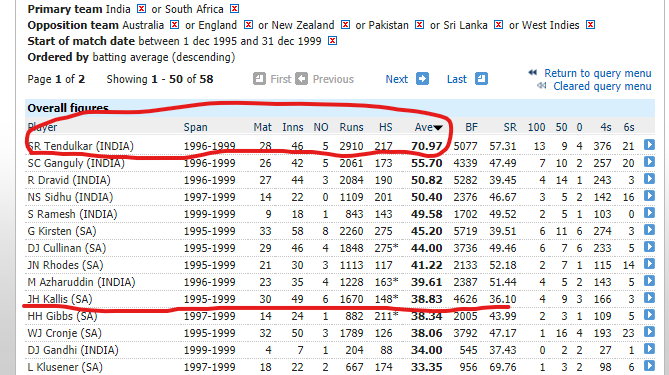Screen dimensions: 669x375
Task: Open L Klusener (SA) player link
Action: pos(65,367)
